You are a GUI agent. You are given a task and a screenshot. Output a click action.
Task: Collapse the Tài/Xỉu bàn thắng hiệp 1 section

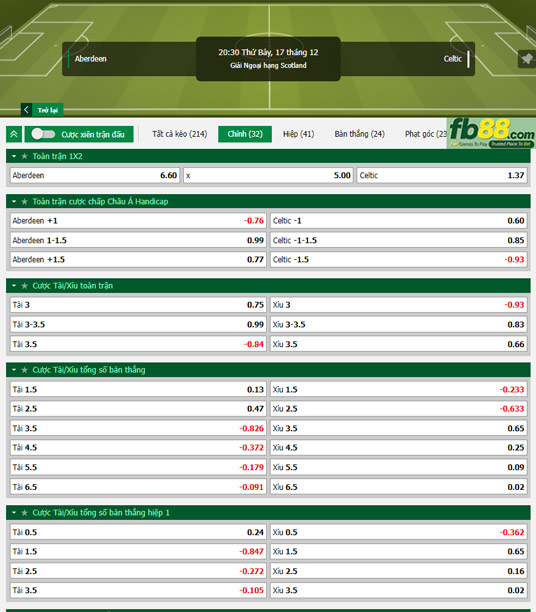tap(14, 513)
